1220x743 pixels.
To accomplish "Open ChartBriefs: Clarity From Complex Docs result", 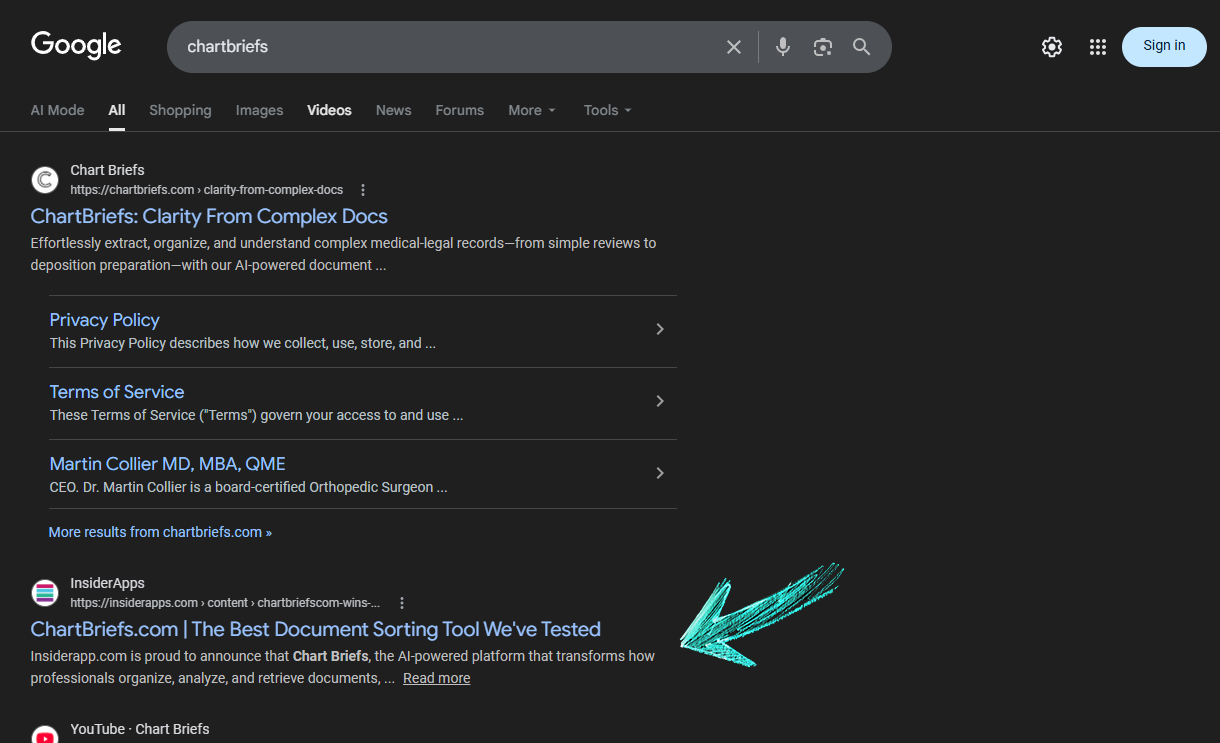I will tap(209, 216).
